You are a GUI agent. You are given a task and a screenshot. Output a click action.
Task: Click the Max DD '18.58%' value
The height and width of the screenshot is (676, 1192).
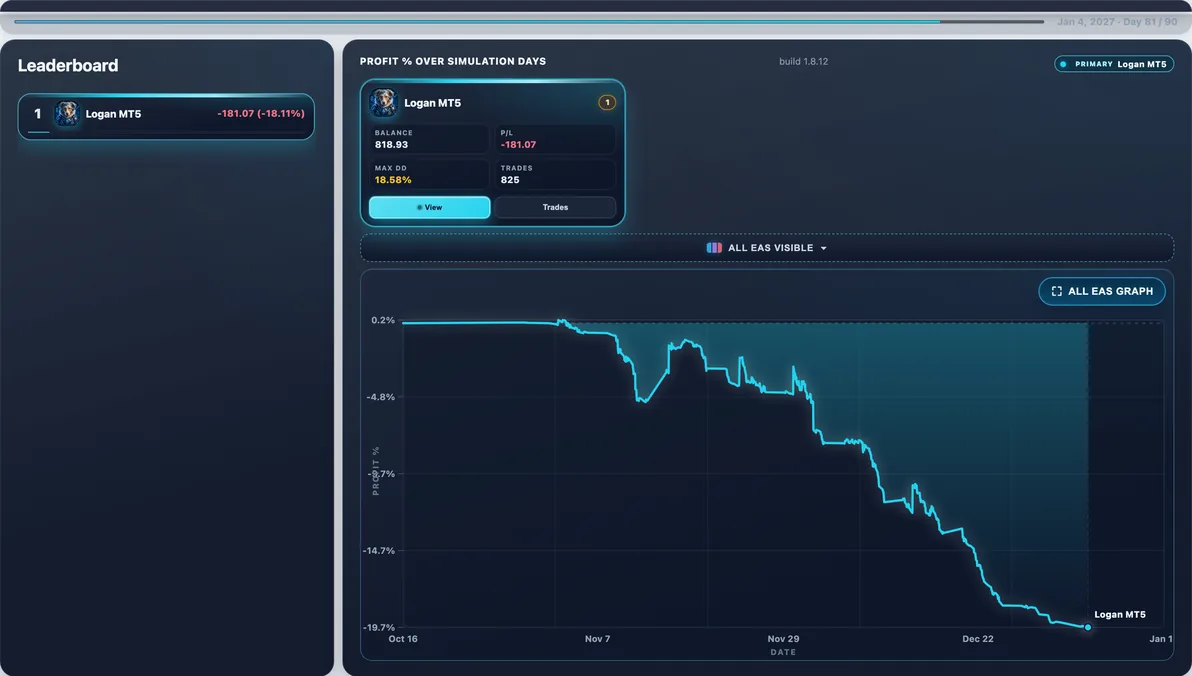[393, 180]
